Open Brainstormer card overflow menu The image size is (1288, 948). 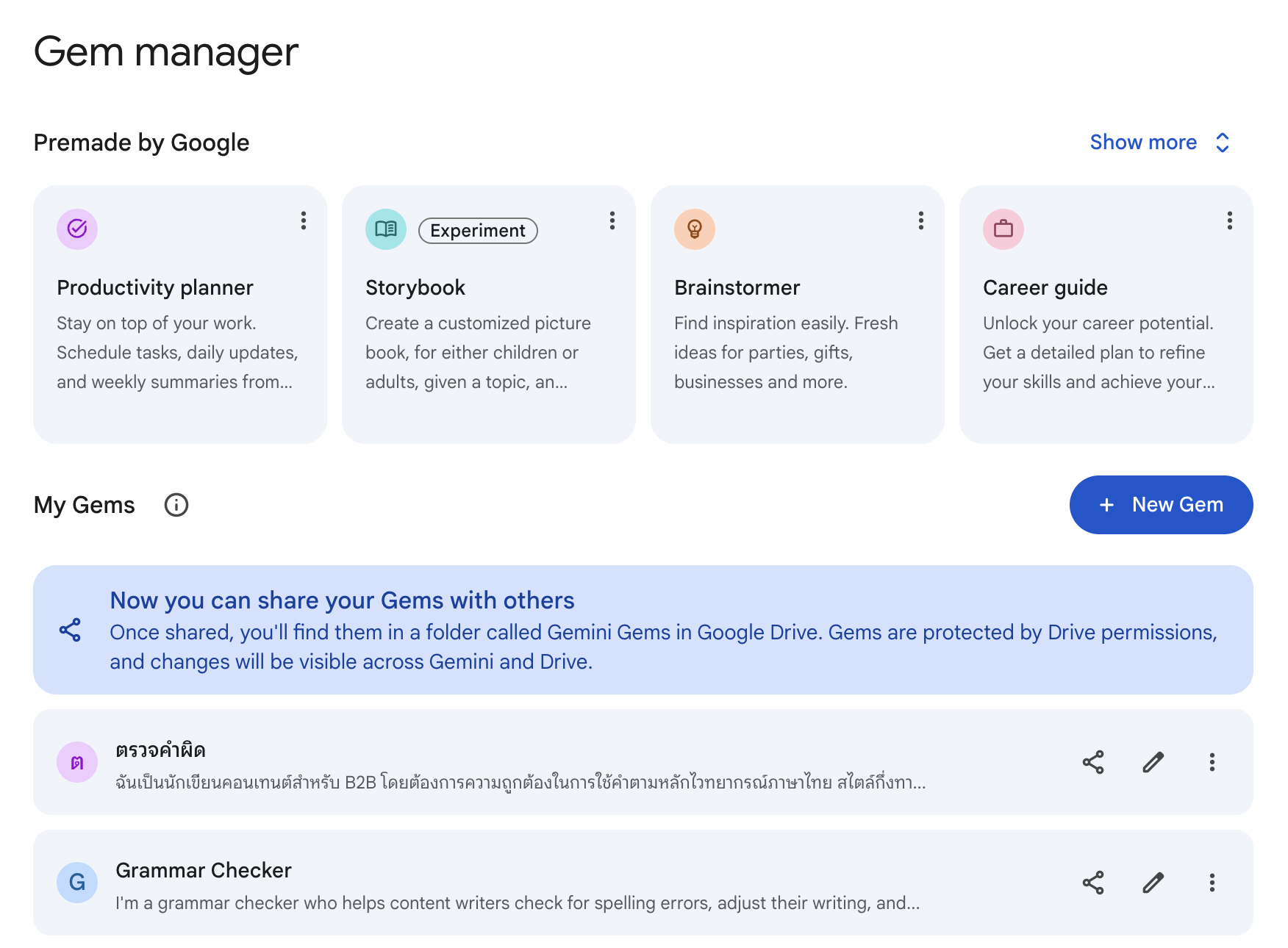pos(920,220)
